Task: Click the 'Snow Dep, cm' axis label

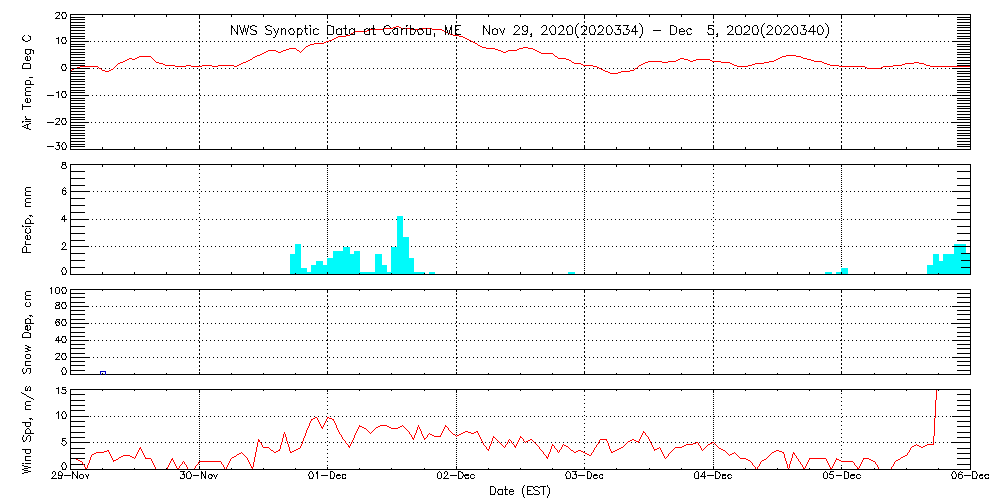Action: click(27, 333)
